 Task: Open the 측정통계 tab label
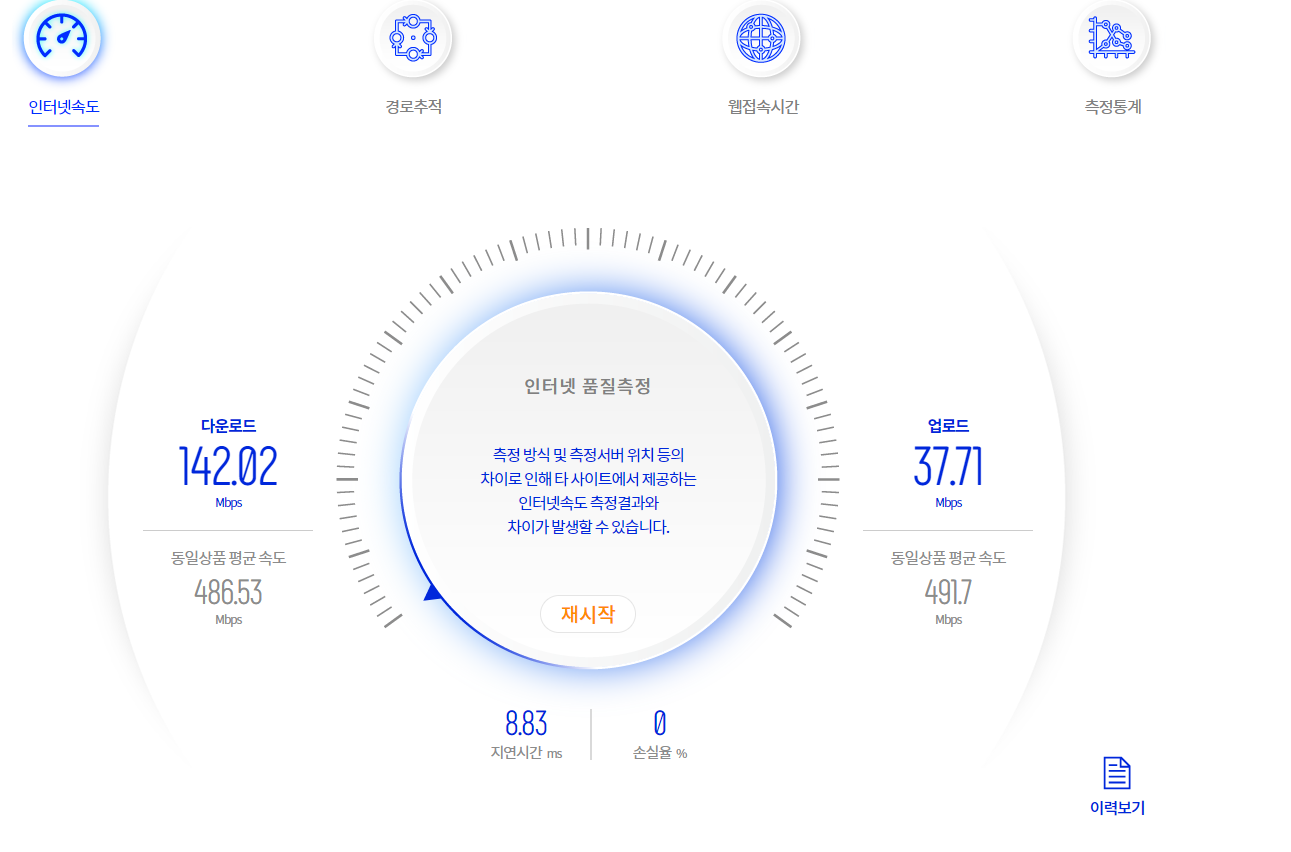tap(1112, 107)
